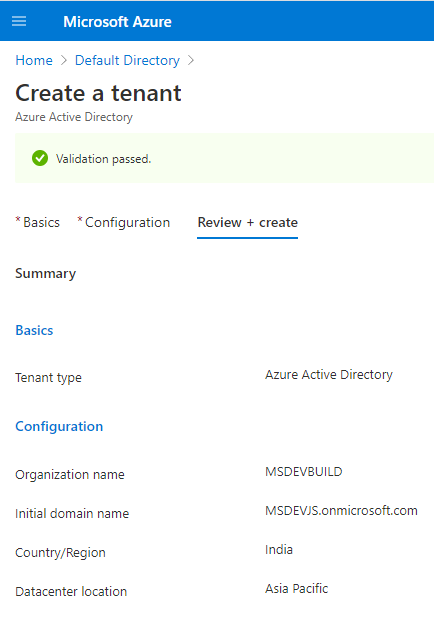
Task: Switch to the Basics tab
Action: click(38, 222)
